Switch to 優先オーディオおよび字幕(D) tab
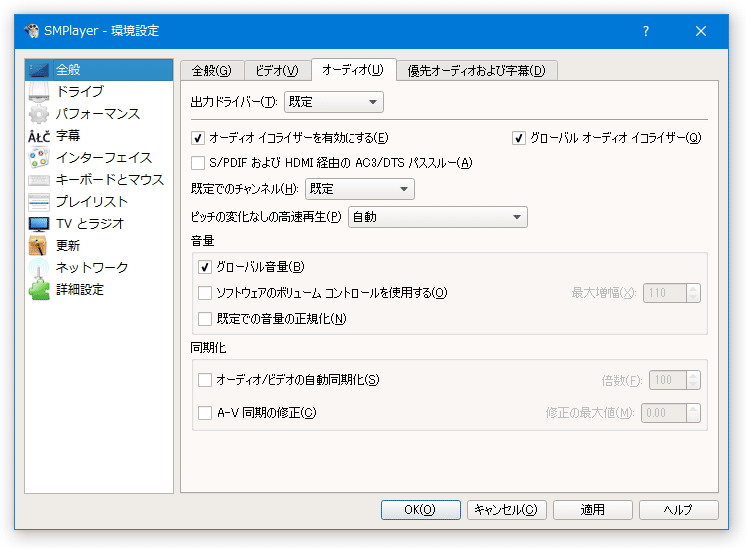Screen dimensions: 746x548 click(477, 71)
